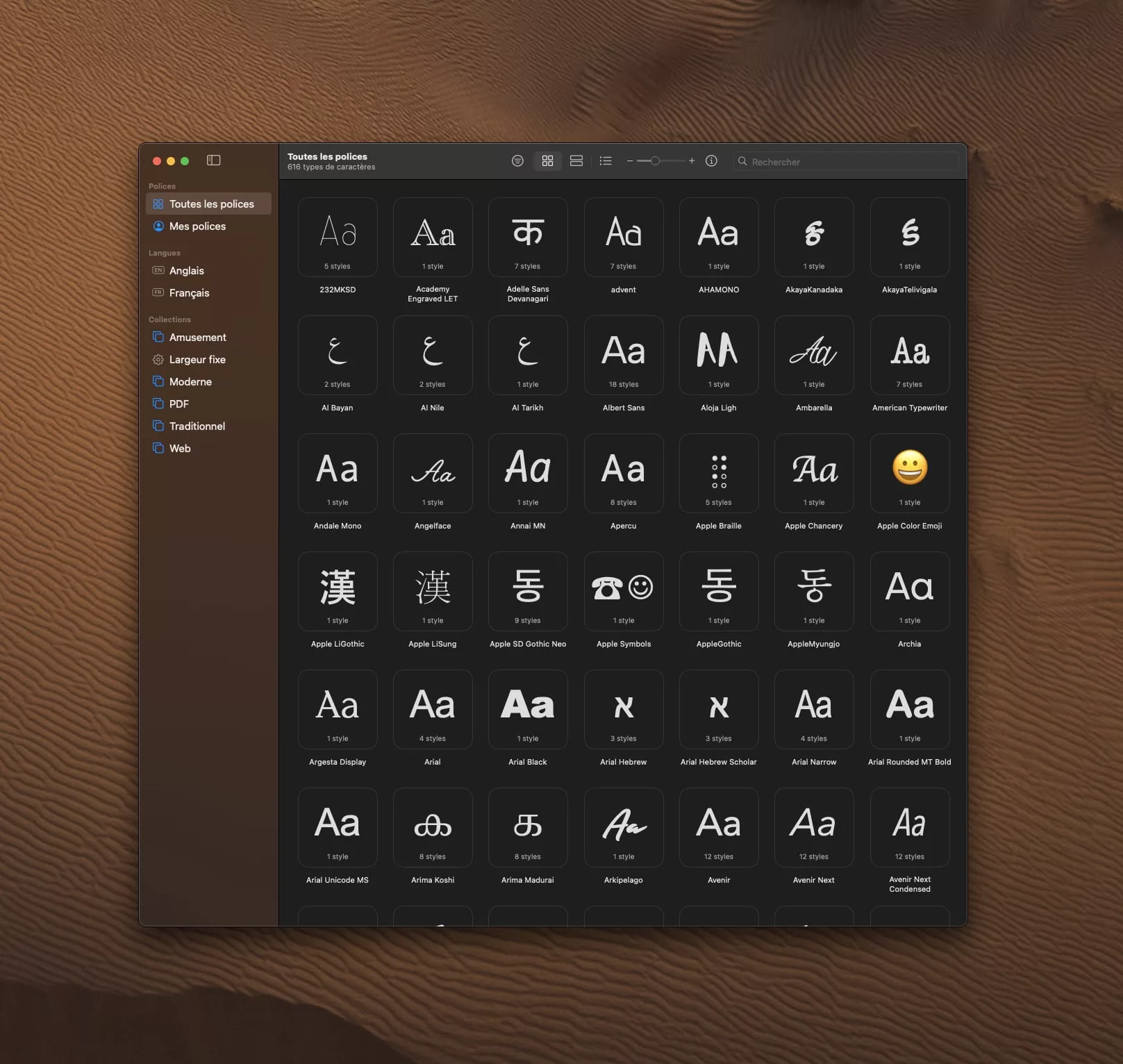Viewport: 1123px width, 1064px height.
Task: Switch to list view
Action: point(606,161)
